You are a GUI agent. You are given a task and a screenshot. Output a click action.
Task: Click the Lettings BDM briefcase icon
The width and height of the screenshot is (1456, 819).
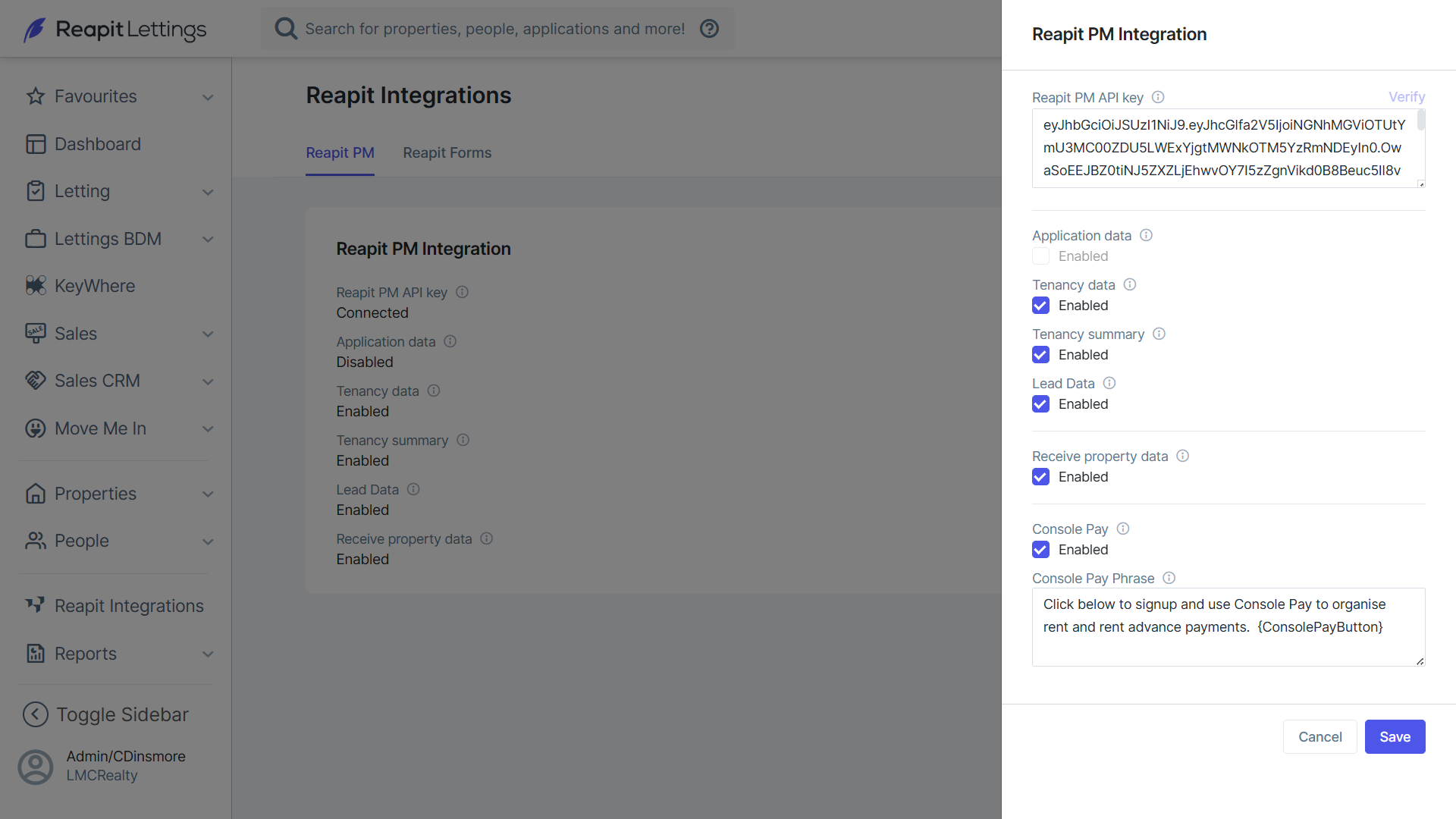[36, 239]
